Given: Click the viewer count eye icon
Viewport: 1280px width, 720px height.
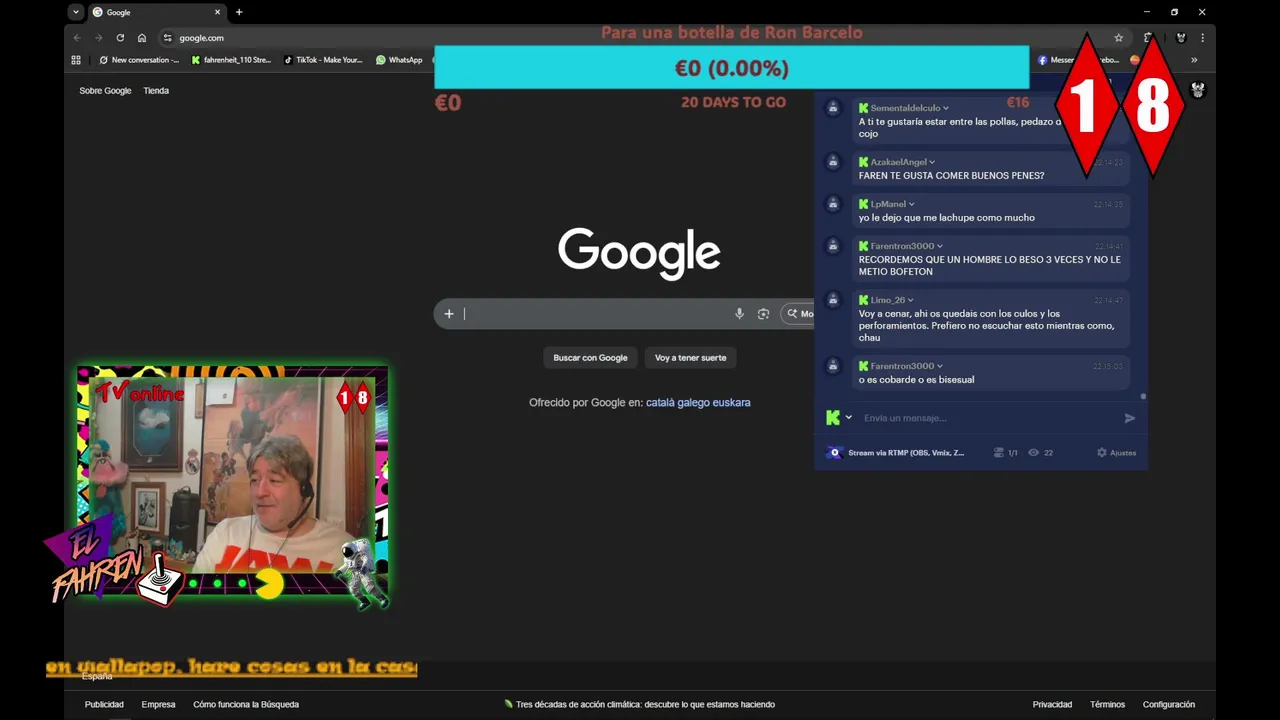Looking at the screenshot, I should (x=1034, y=453).
